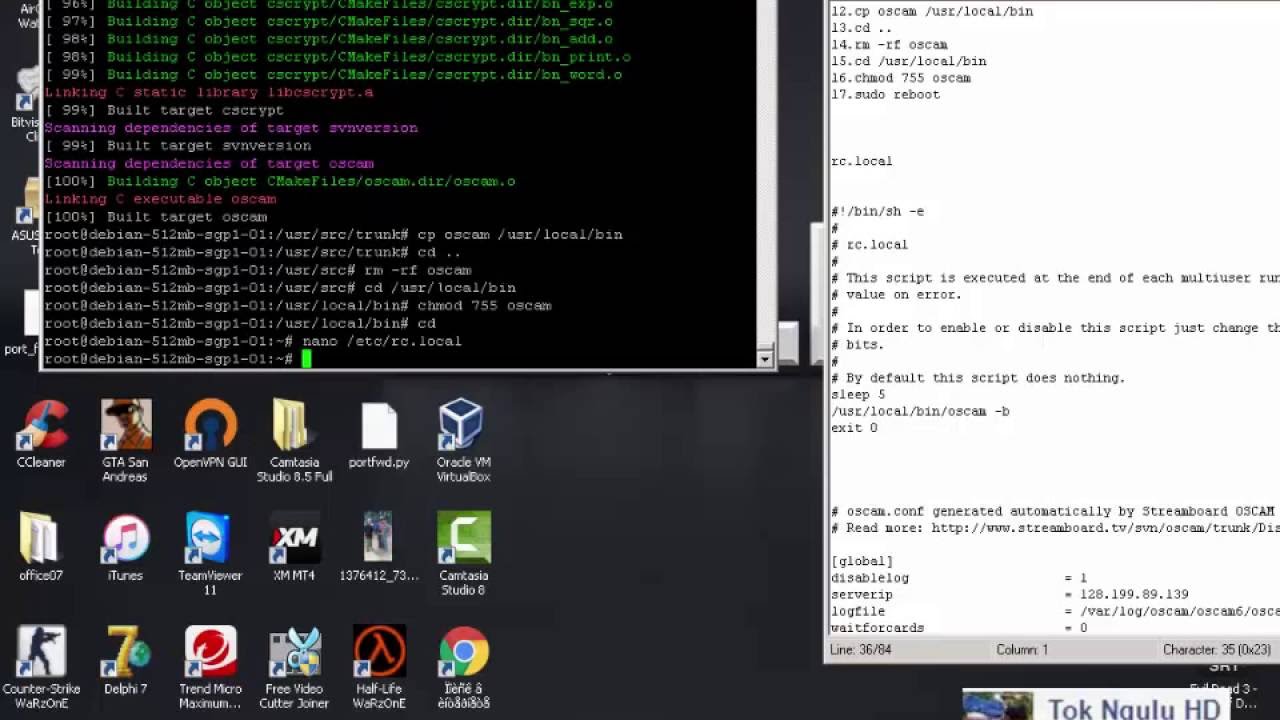Open Google Chrome desktop shortcut
The image size is (1280, 720).
tap(463, 666)
